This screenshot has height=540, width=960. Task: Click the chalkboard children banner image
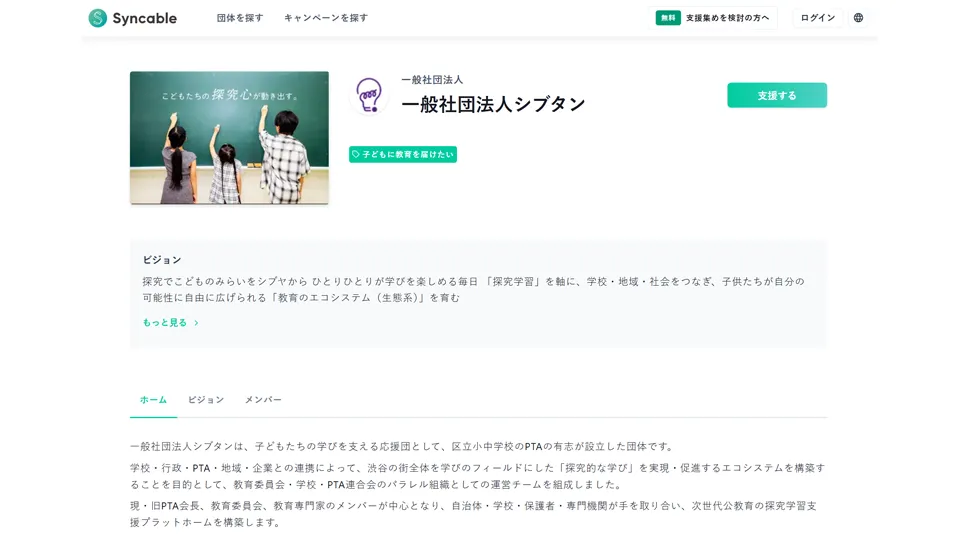(x=229, y=137)
